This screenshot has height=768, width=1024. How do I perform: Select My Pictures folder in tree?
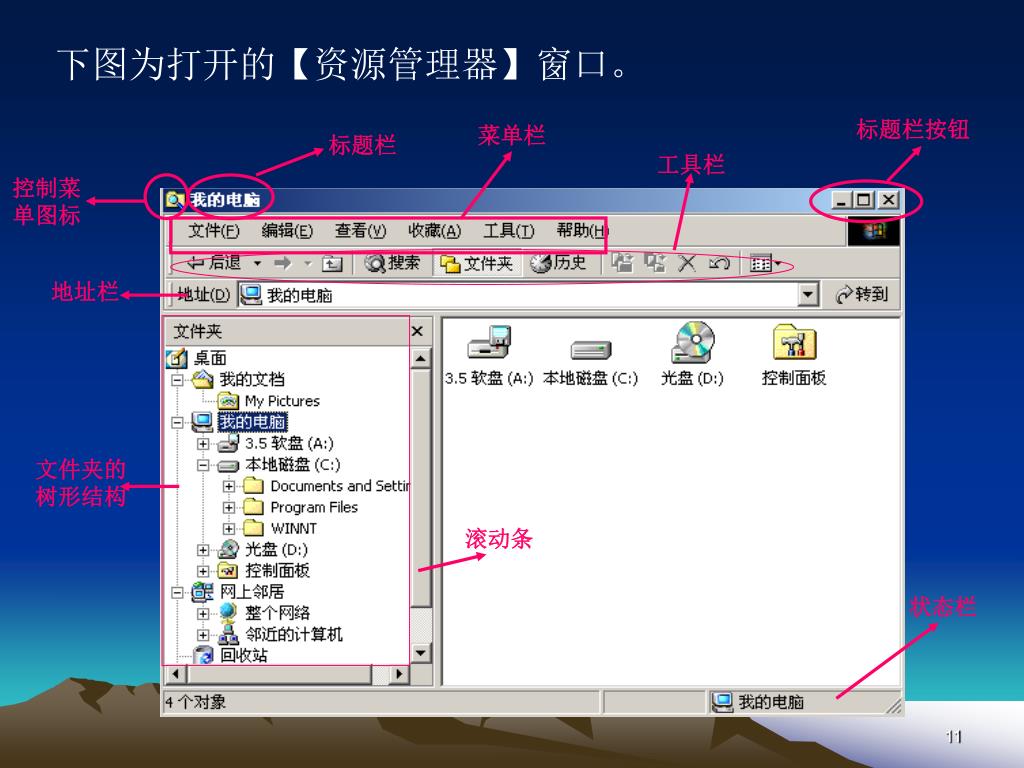click(x=282, y=401)
